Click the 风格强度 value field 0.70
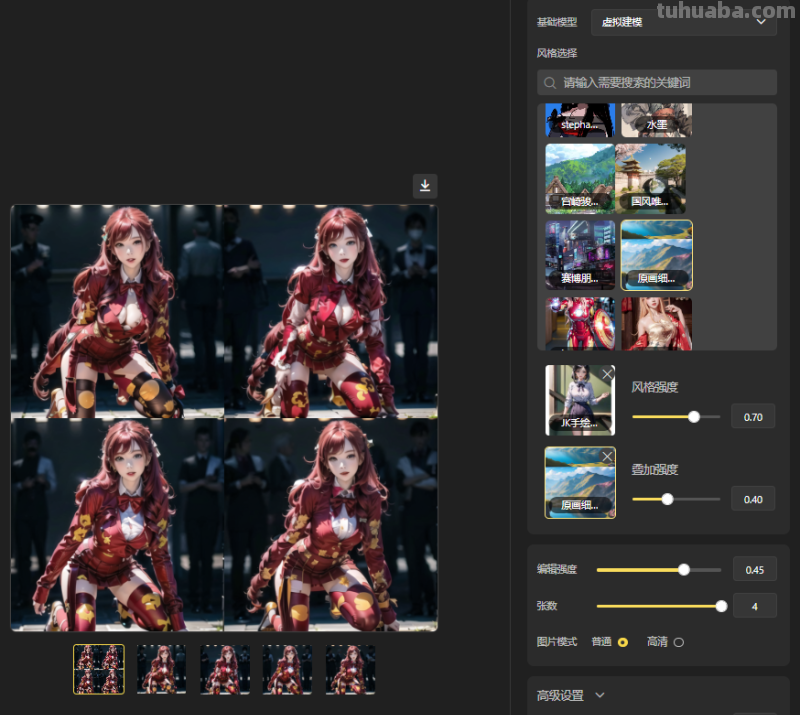This screenshot has height=715, width=800. (753, 417)
